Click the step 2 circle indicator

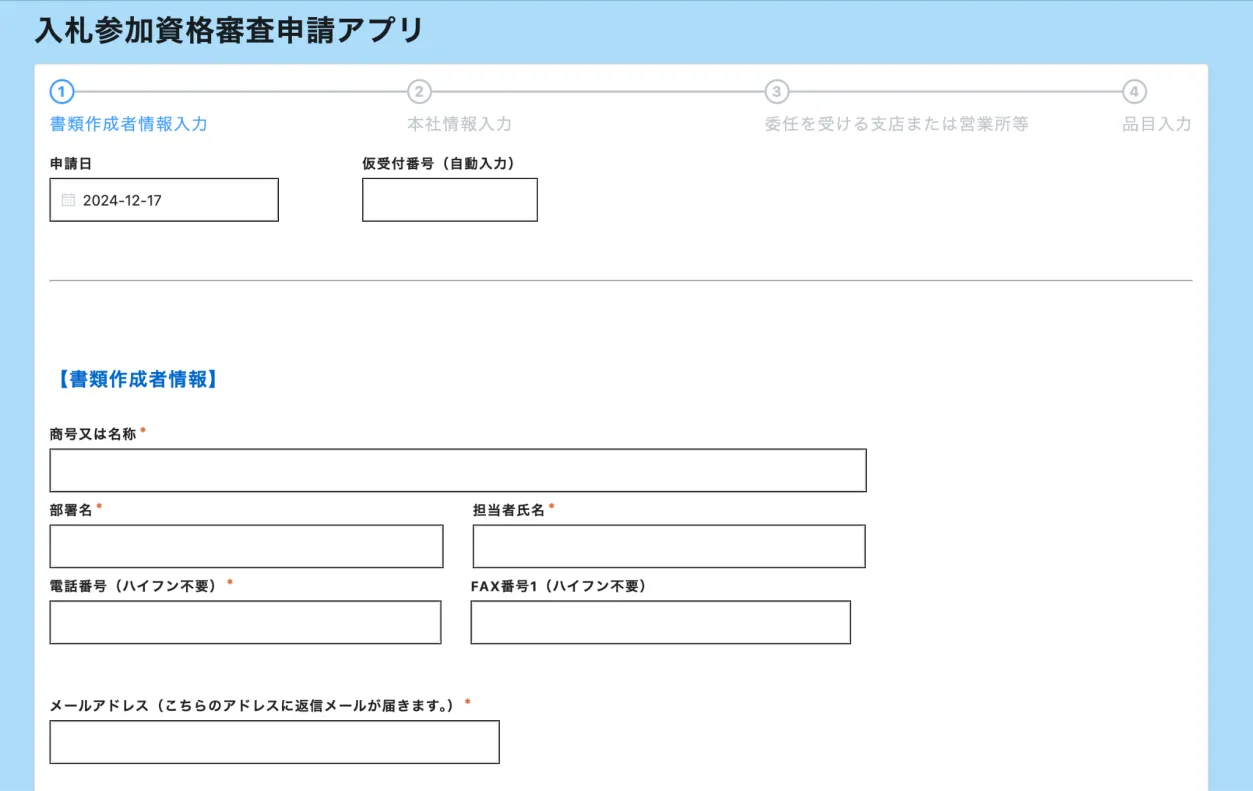pyautogui.click(x=419, y=92)
